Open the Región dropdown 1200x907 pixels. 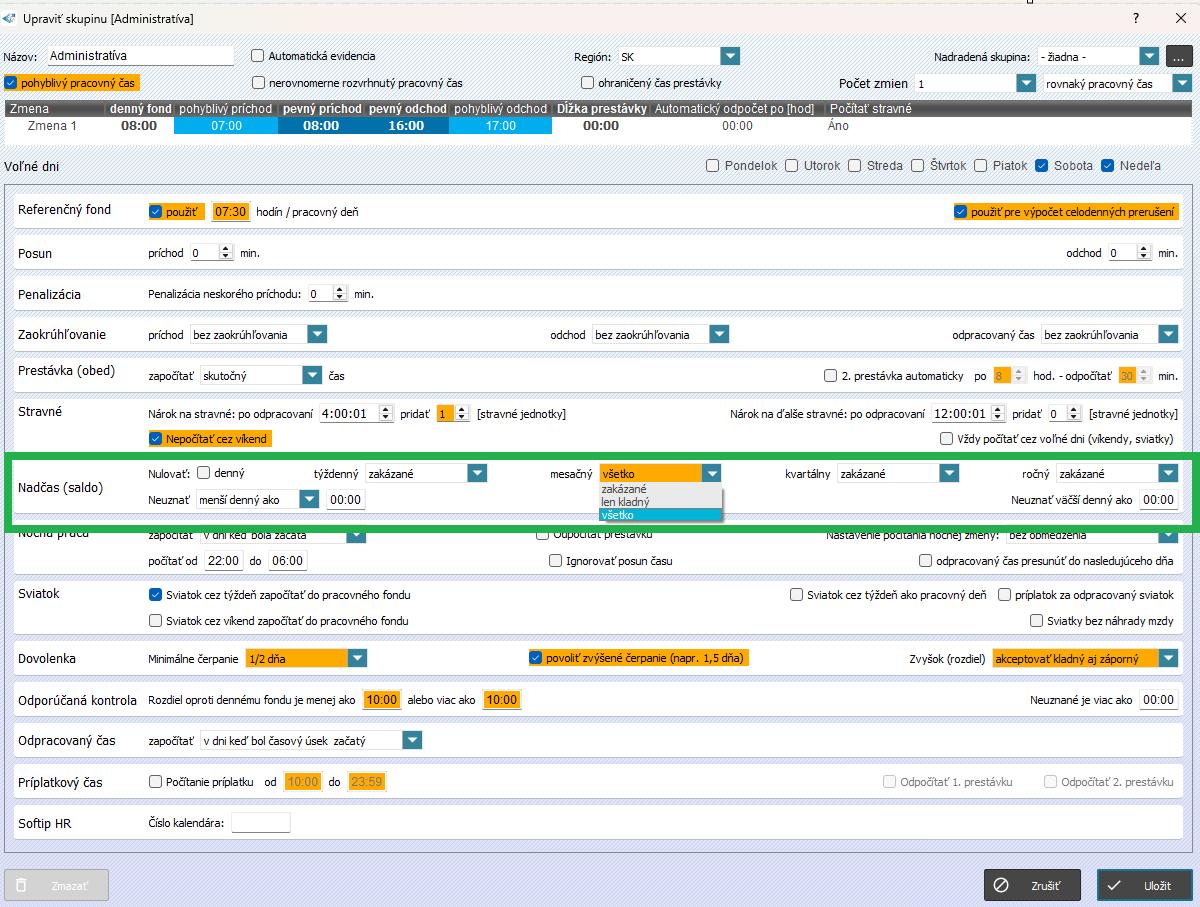click(x=730, y=57)
